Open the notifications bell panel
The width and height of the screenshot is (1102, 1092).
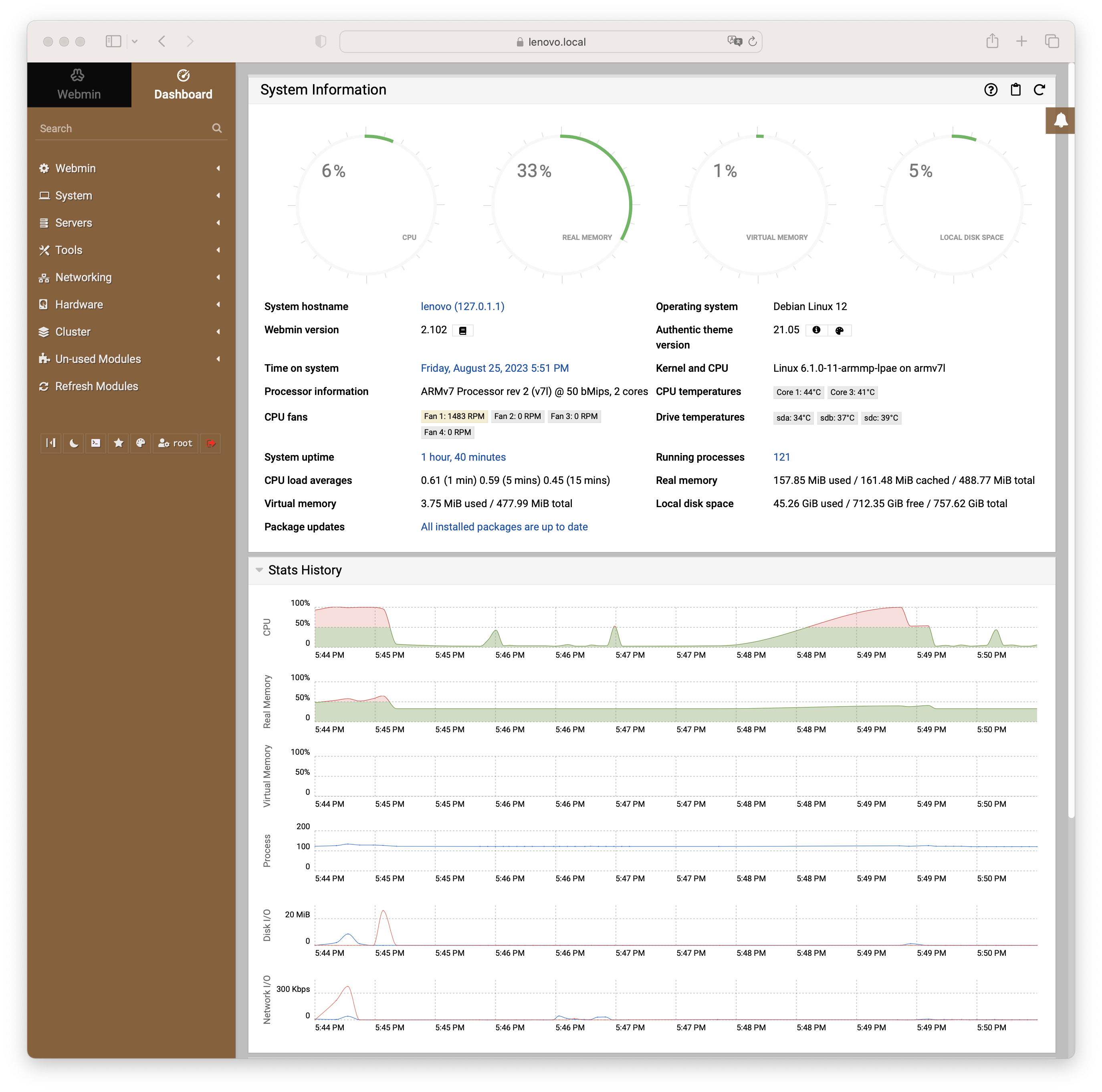[1060, 120]
